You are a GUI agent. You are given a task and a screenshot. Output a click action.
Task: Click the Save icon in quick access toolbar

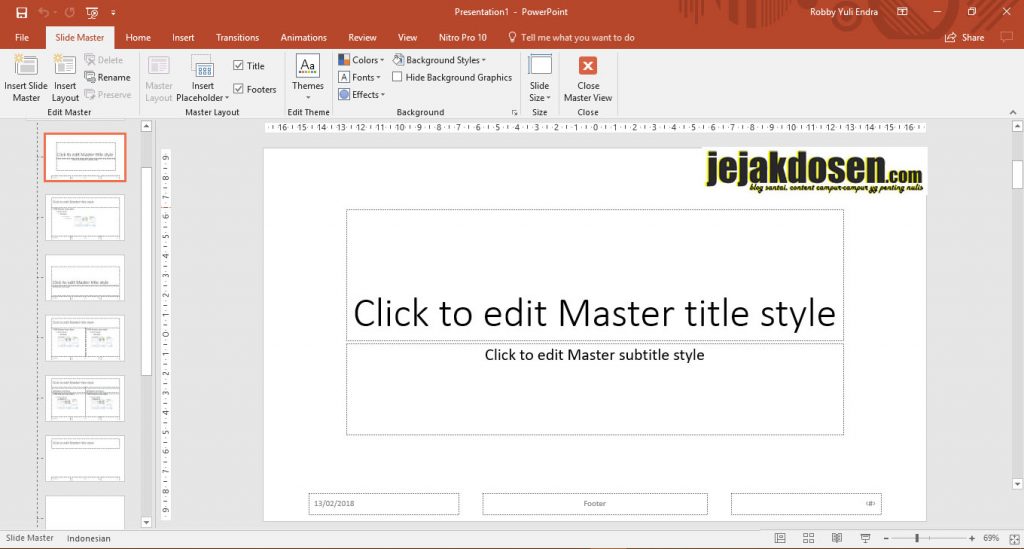pos(22,12)
